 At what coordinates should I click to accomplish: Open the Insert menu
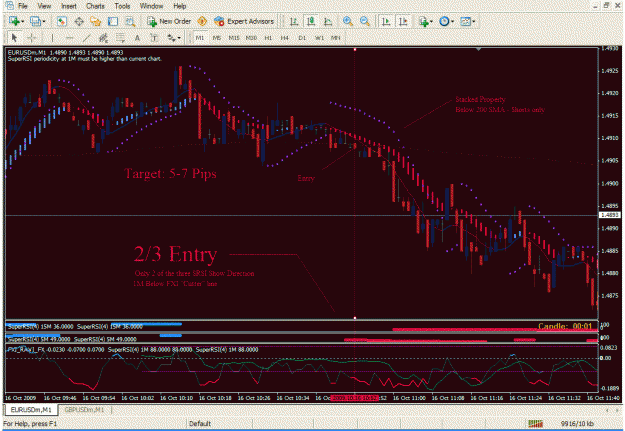click(69, 6)
